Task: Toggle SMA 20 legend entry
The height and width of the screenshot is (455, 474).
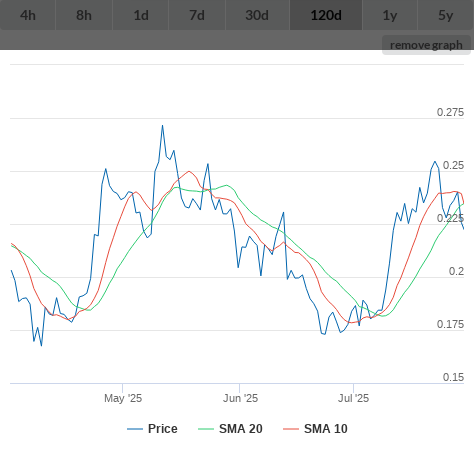Action: [x=241, y=429]
